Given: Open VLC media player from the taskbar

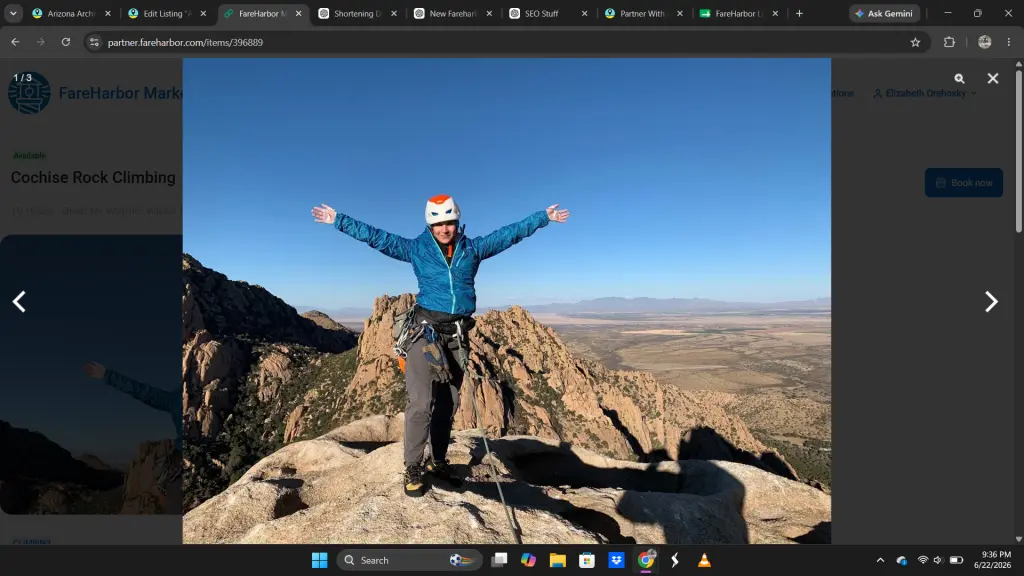Looking at the screenshot, I should pyautogui.click(x=704, y=560).
